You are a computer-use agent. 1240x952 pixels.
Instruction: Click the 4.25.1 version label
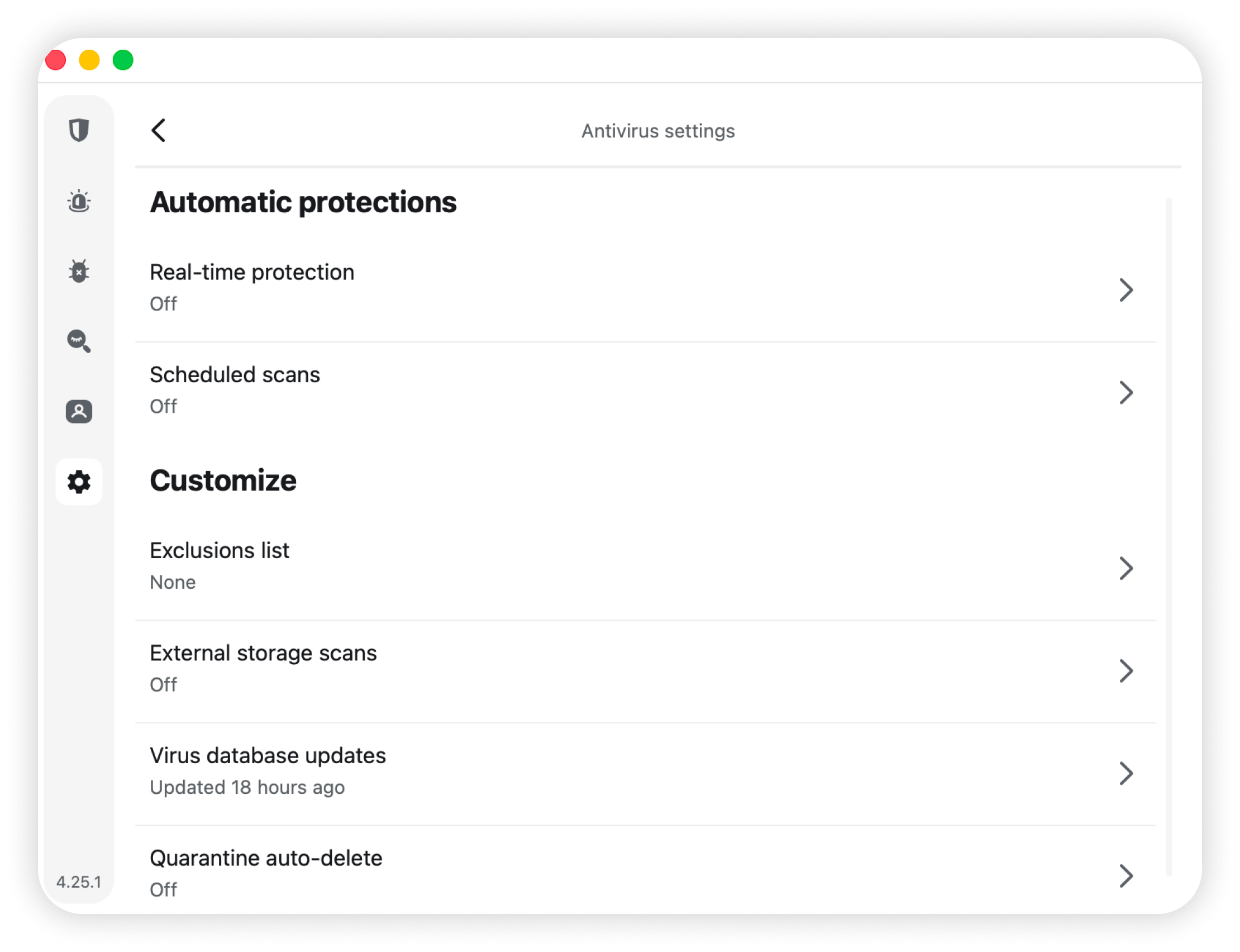click(79, 882)
